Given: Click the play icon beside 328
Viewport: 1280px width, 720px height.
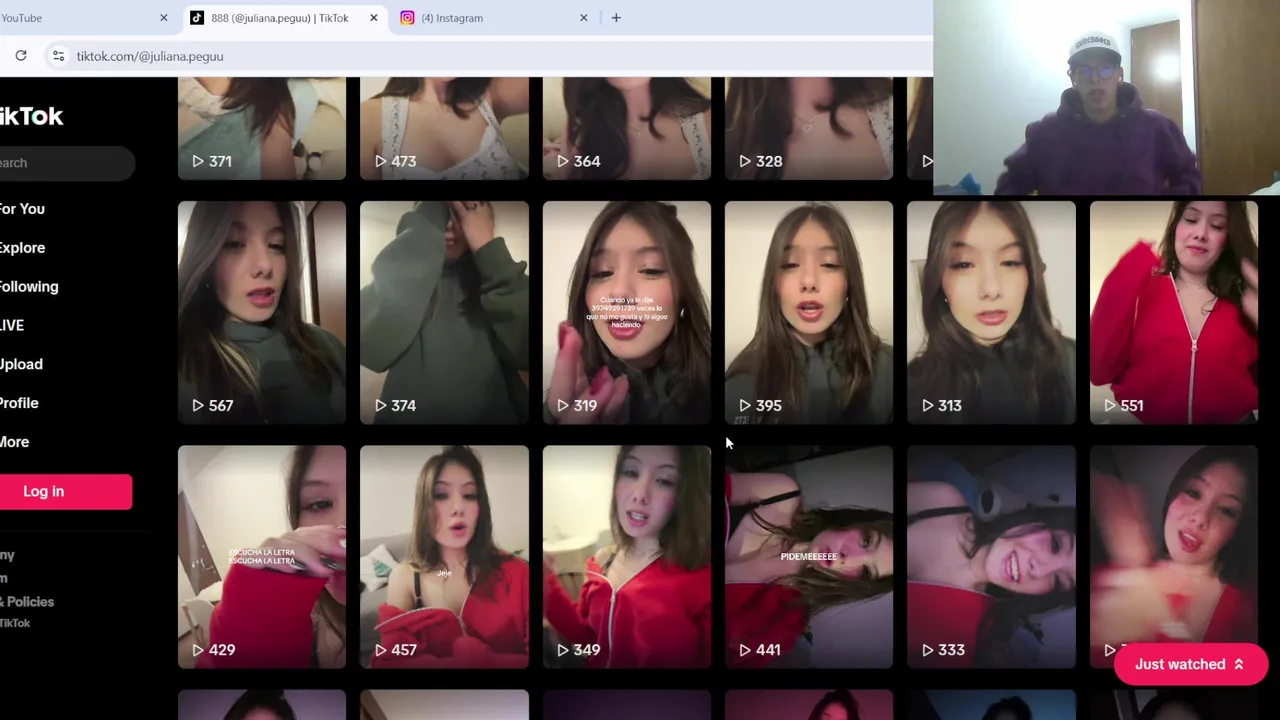Looking at the screenshot, I should click(x=745, y=161).
